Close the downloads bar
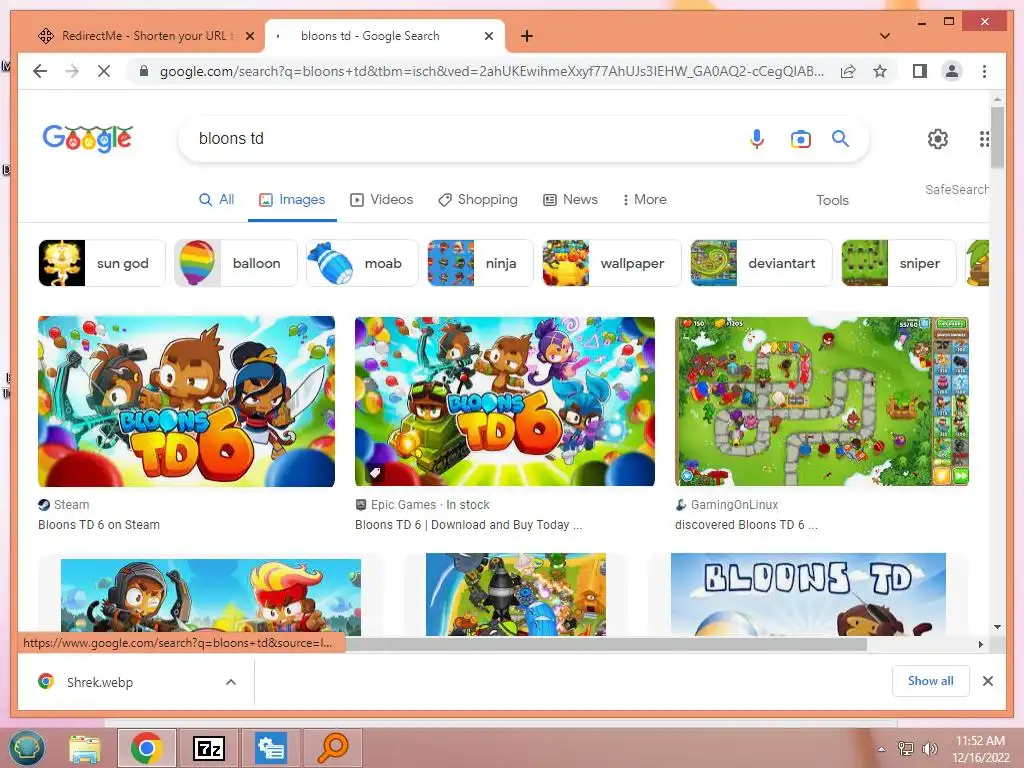The image size is (1024, 768). (987, 681)
